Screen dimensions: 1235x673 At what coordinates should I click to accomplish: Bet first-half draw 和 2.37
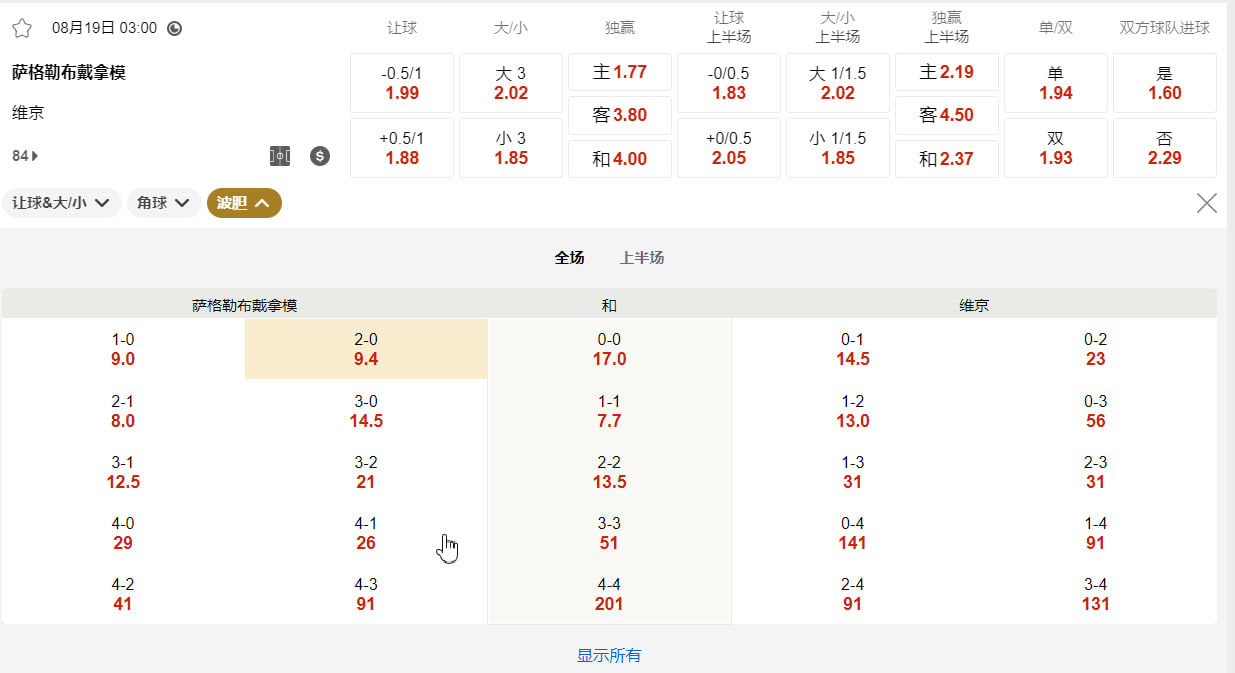(x=947, y=159)
